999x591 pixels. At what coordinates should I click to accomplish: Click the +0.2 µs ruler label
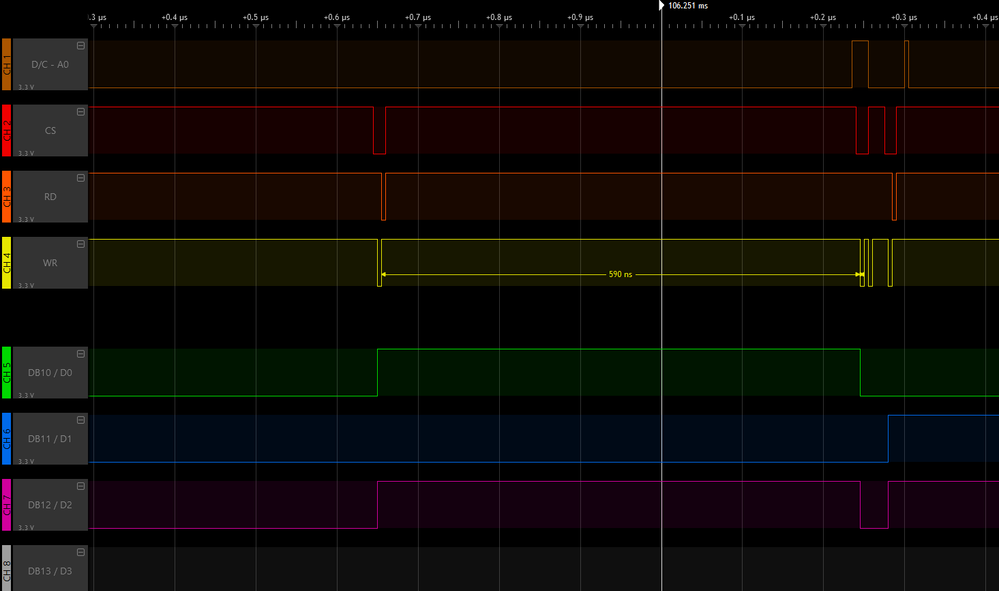[823, 17]
